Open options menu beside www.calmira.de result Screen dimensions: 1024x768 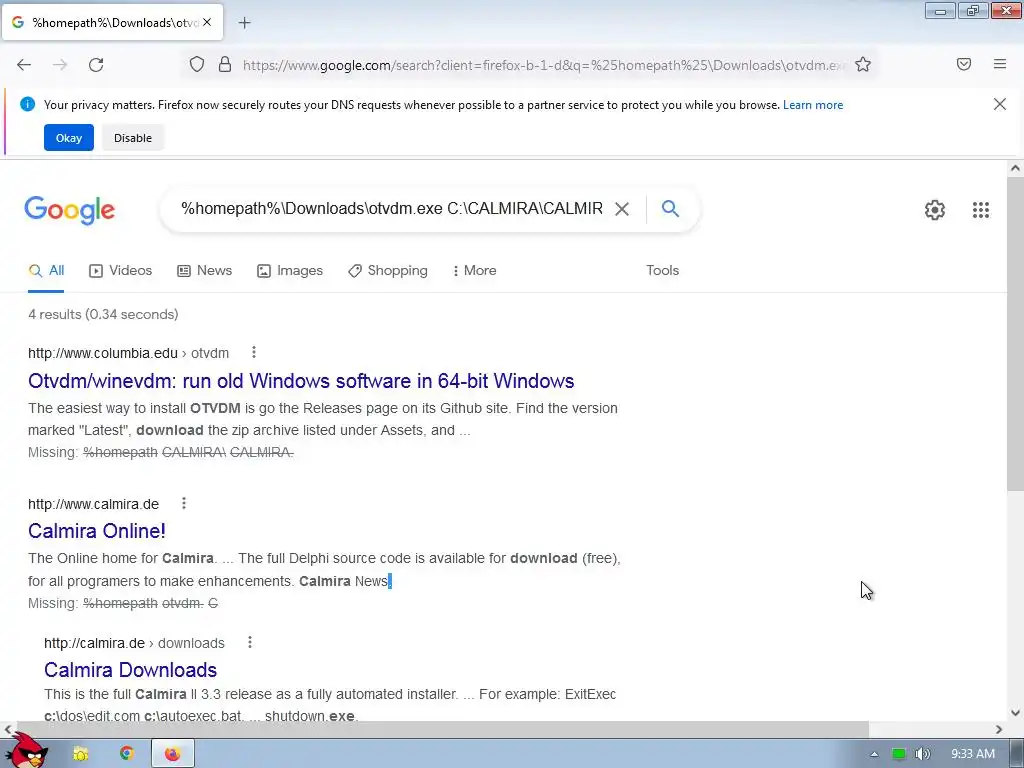point(184,504)
